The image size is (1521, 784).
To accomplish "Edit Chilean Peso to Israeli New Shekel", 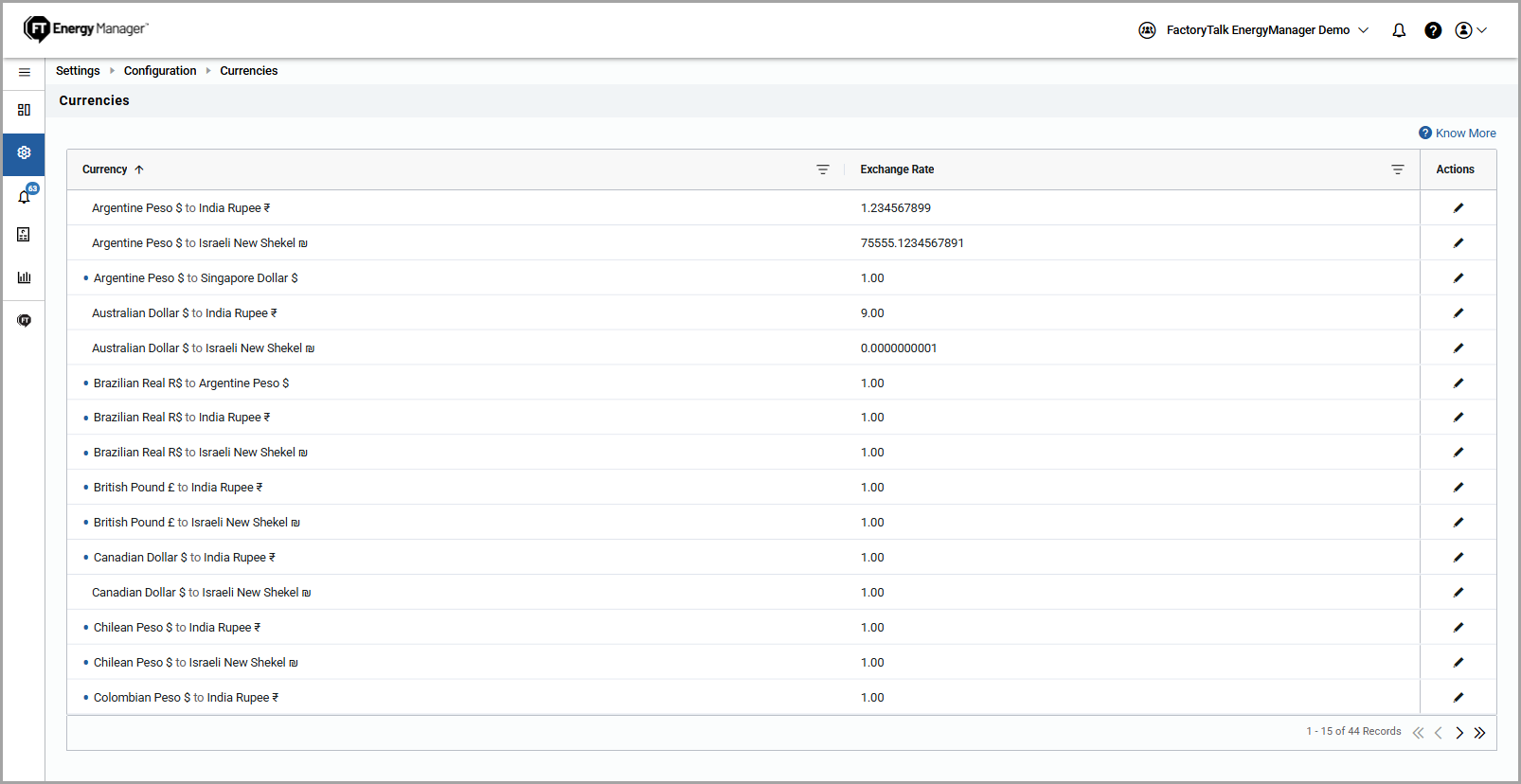I will pos(1458,663).
